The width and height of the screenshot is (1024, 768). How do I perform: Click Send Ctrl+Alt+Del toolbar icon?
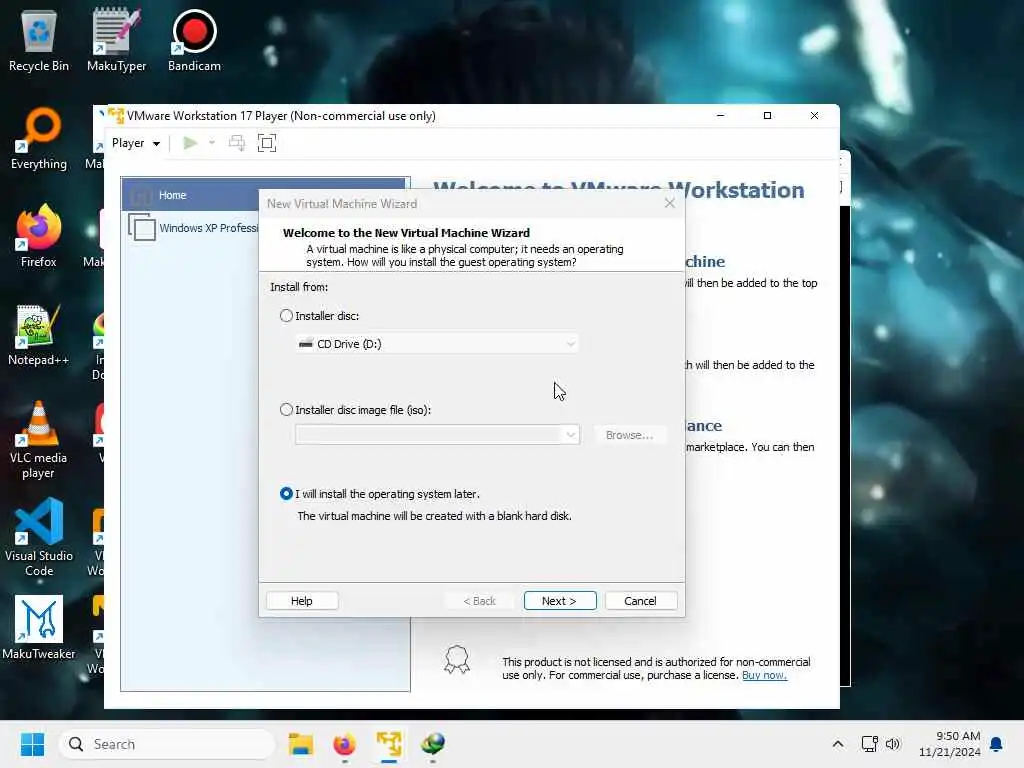tap(237, 143)
